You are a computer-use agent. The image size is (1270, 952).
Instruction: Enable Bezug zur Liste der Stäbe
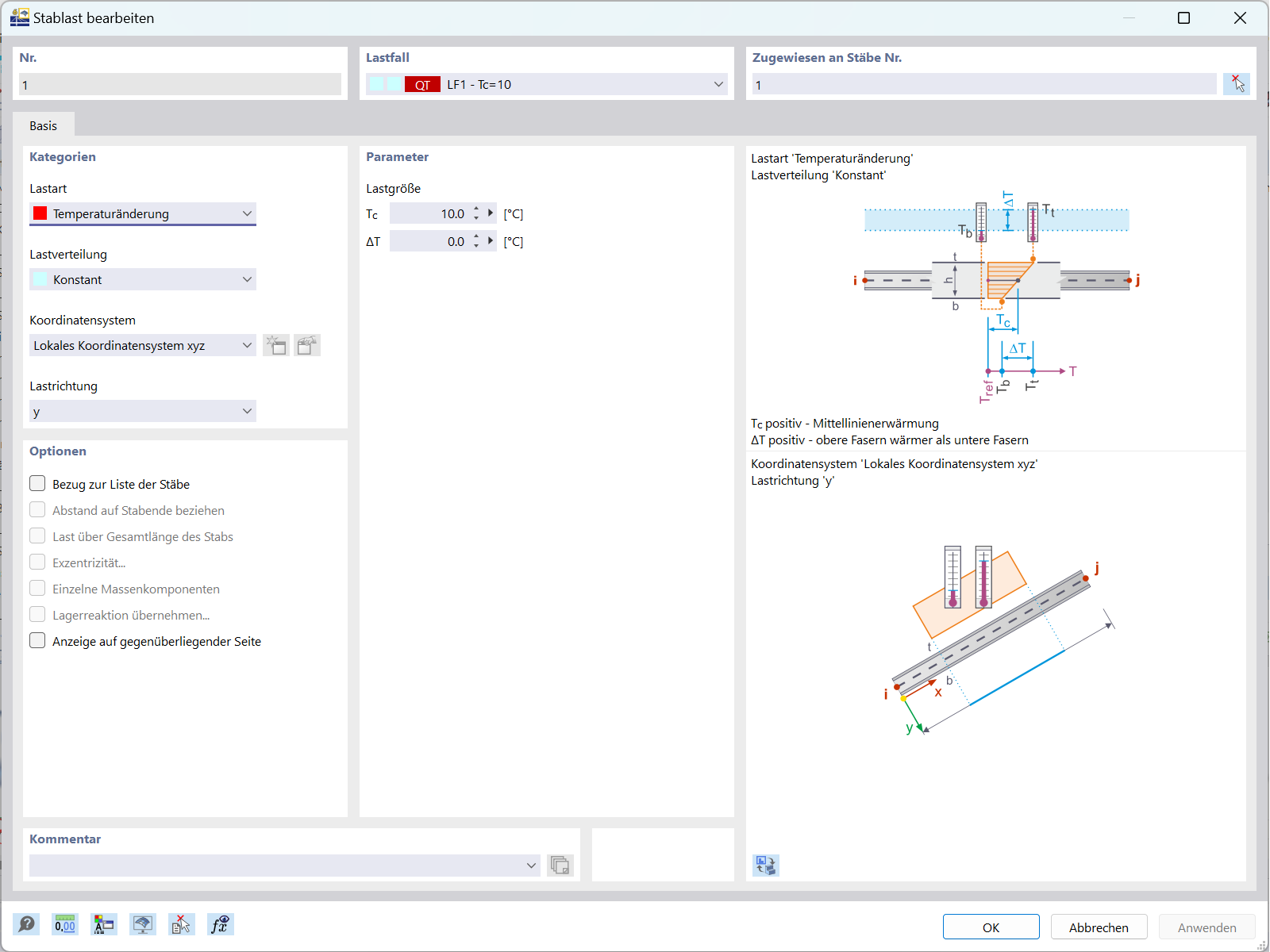(37, 483)
